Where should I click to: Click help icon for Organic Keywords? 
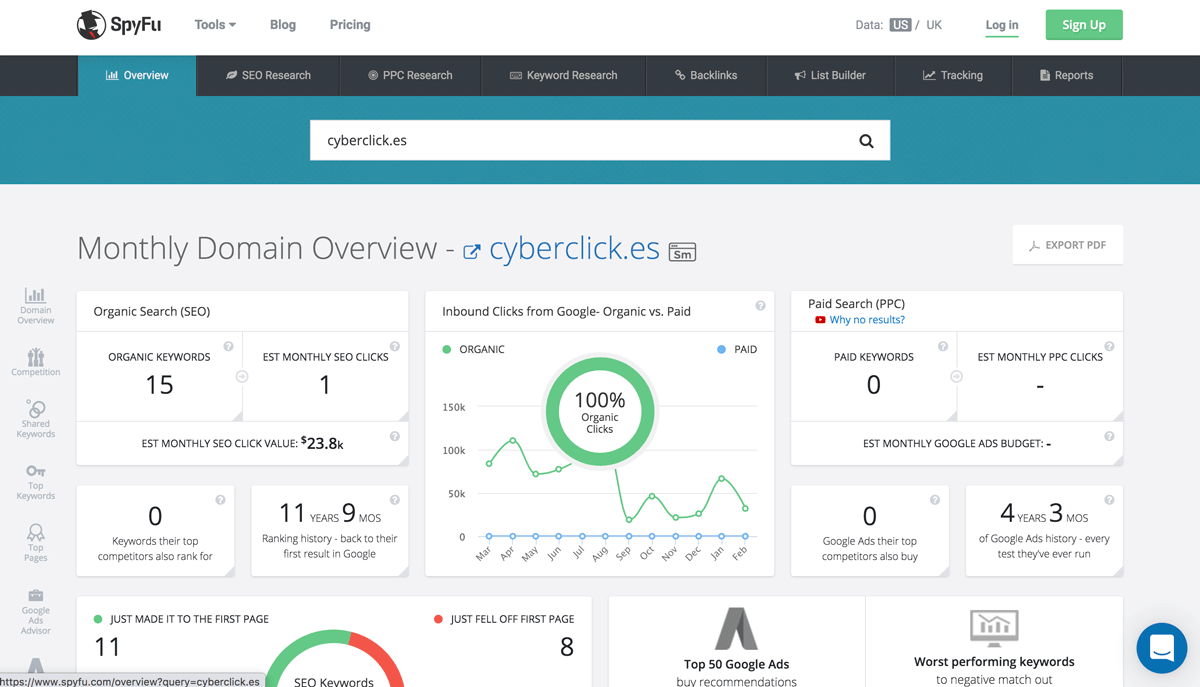point(228,346)
